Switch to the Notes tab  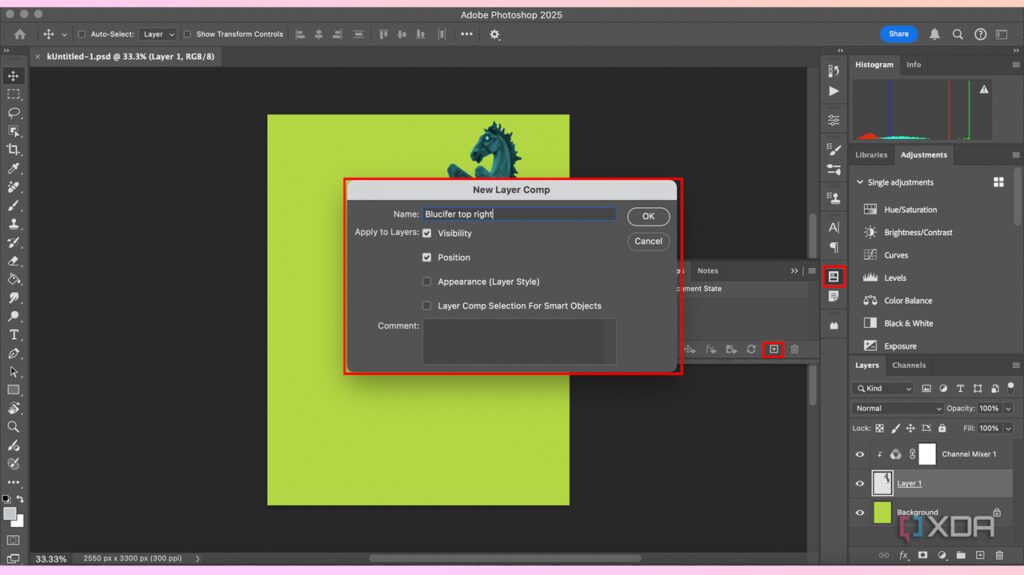tap(707, 271)
